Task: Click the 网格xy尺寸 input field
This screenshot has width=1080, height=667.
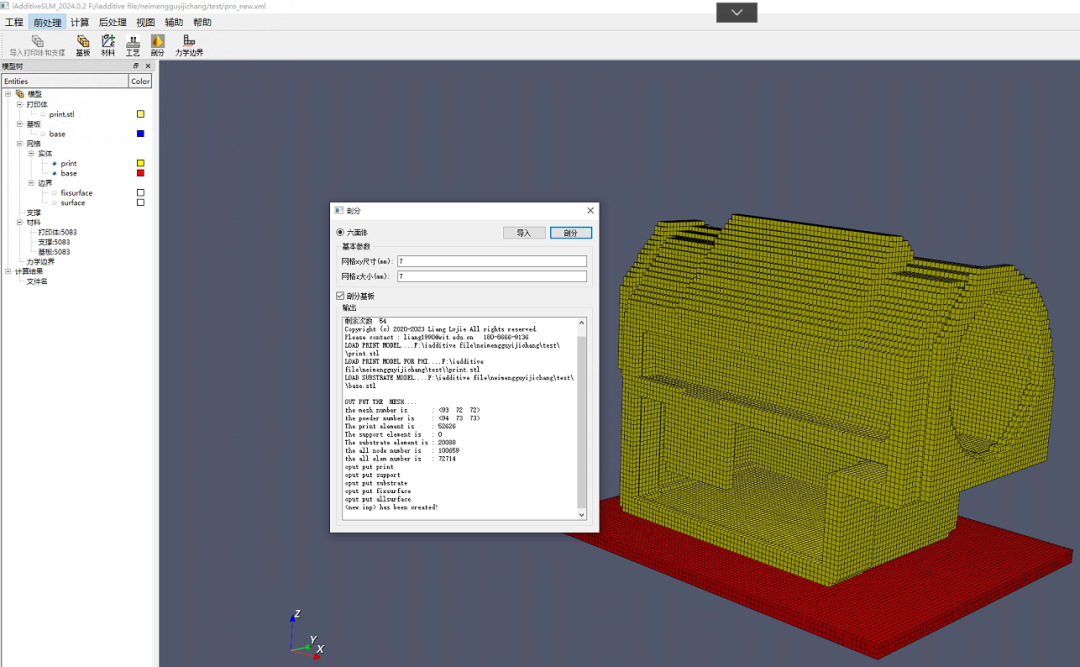Action: [492, 261]
